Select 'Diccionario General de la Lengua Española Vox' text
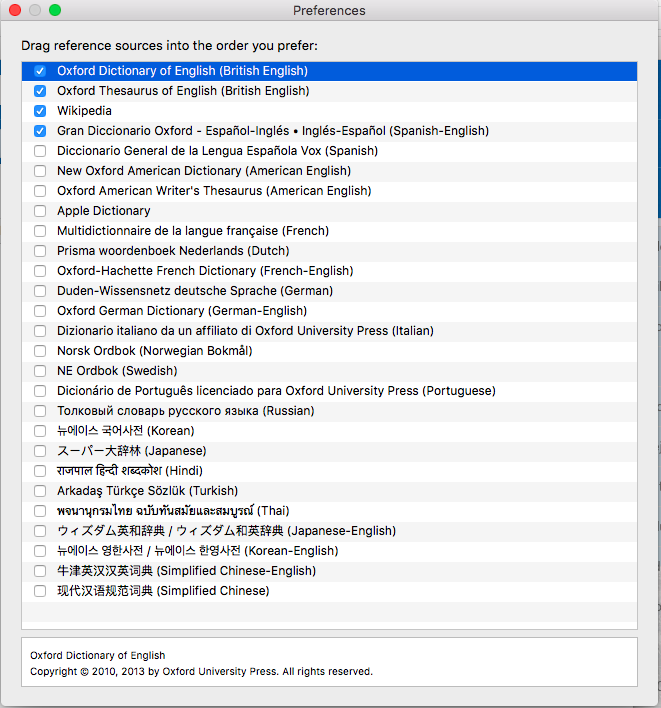 217,151
